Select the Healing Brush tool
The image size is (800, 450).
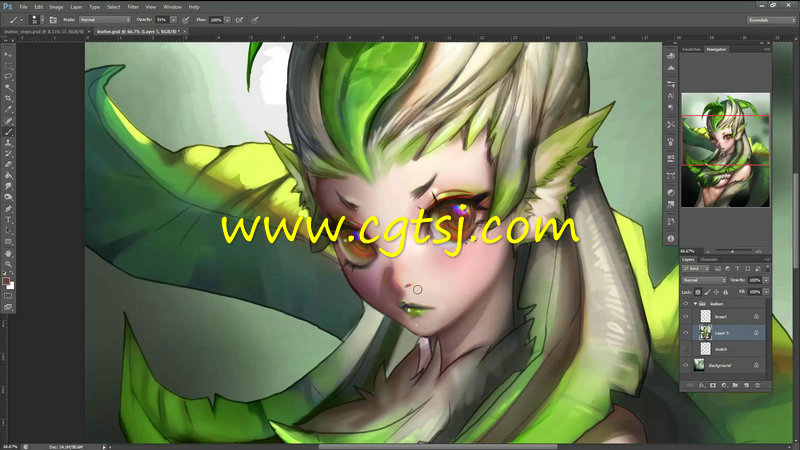pyautogui.click(x=8, y=121)
